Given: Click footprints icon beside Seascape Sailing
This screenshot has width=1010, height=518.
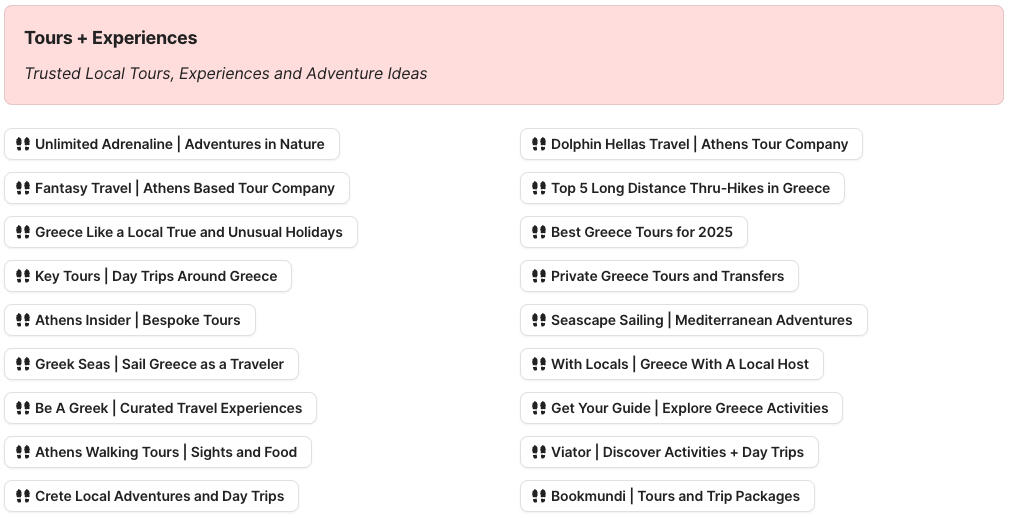Looking at the screenshot, I should point(539,320).
